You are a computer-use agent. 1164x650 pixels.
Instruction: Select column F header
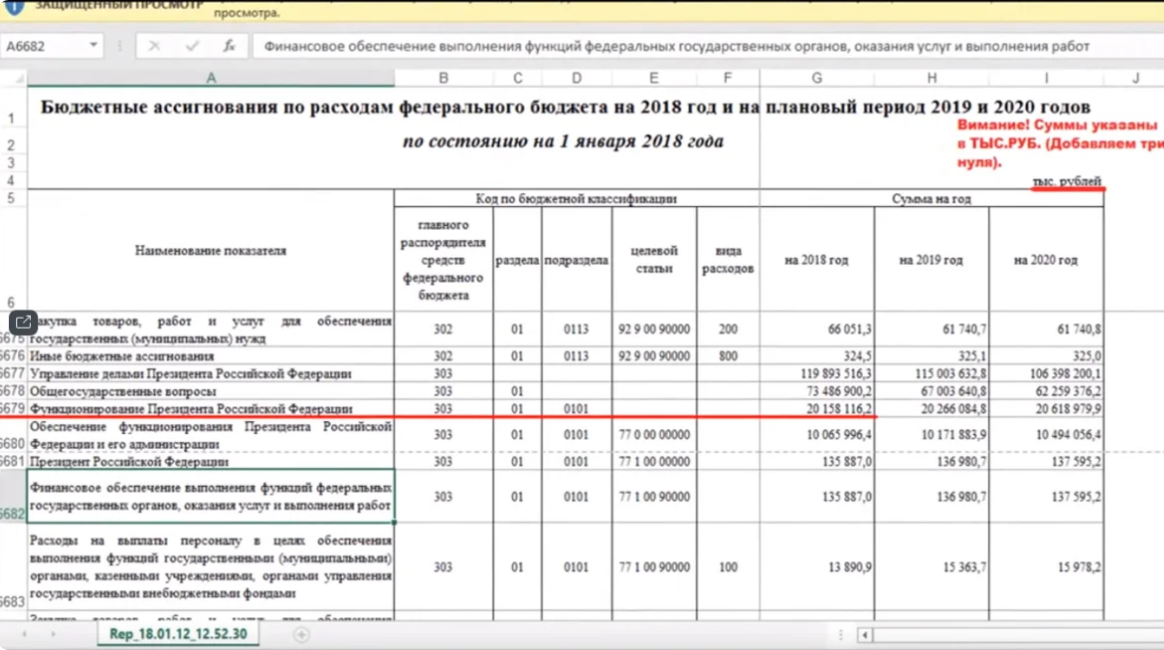coord(728,78)
